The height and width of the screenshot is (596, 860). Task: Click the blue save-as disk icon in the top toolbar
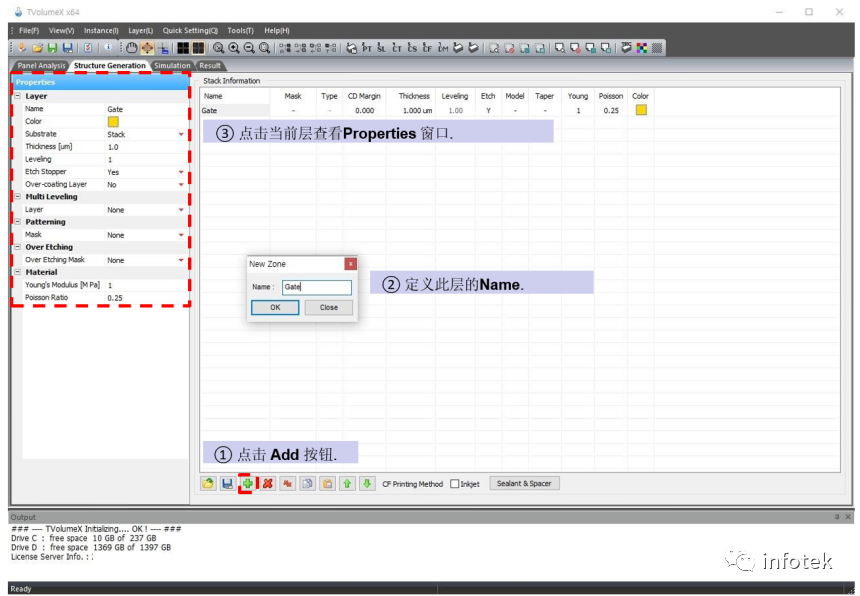[x=67, y=48]
